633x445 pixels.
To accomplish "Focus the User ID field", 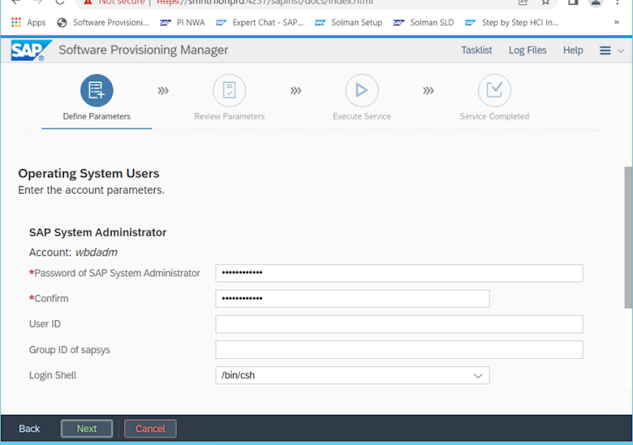I will coord(399,324).
